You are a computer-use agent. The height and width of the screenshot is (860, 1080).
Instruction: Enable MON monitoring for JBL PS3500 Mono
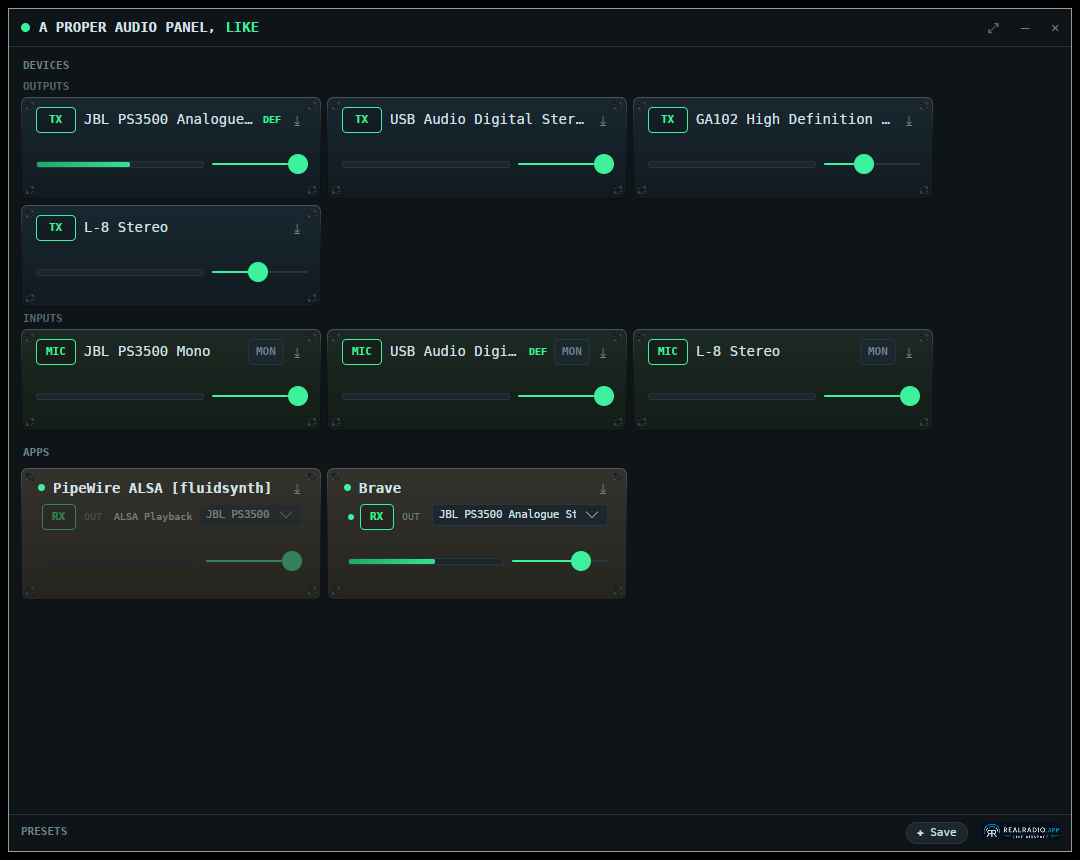point(266,352)
